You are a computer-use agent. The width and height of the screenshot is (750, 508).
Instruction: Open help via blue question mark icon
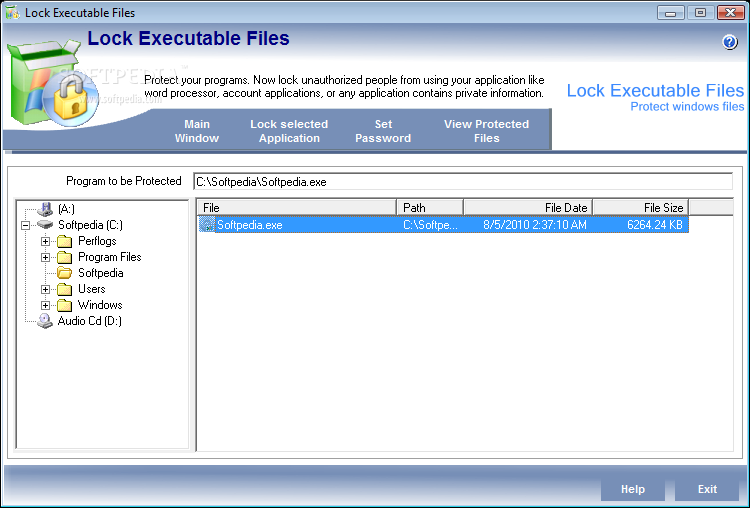[729, 42]
